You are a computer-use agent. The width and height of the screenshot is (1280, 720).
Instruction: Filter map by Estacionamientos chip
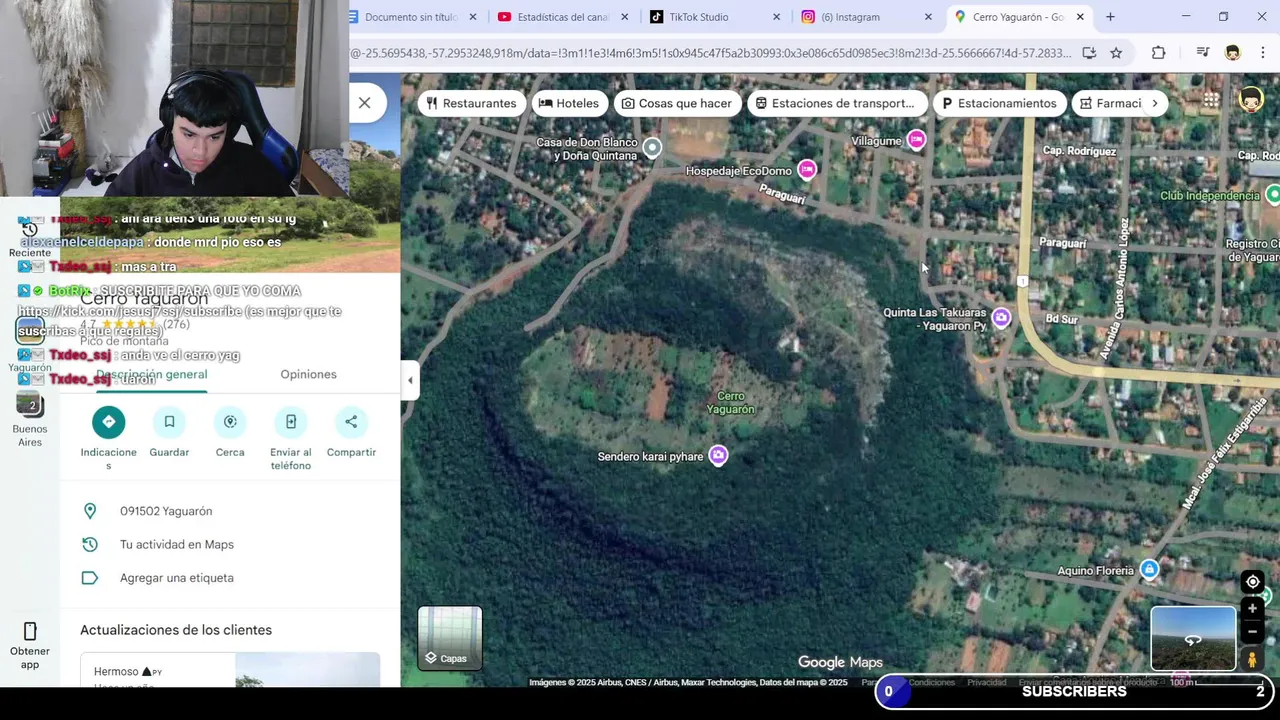coord(999,103)
